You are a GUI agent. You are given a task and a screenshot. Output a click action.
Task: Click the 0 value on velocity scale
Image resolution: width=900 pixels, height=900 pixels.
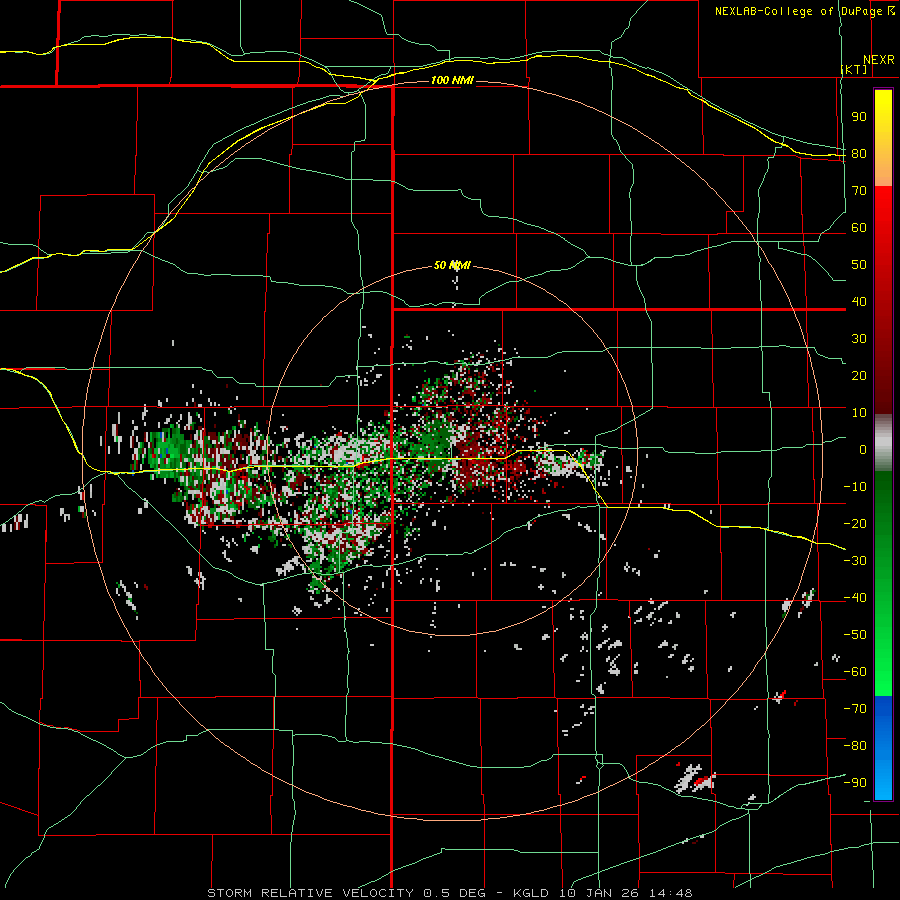[x=863, y=449]
